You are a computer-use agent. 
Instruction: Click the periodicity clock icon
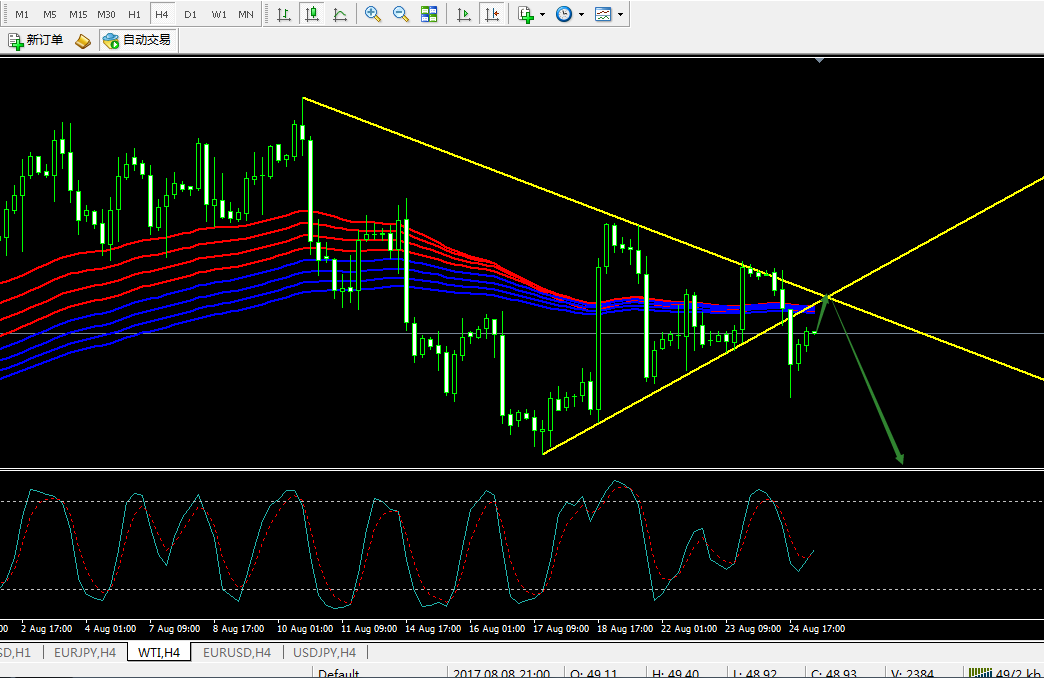[564, 14]
